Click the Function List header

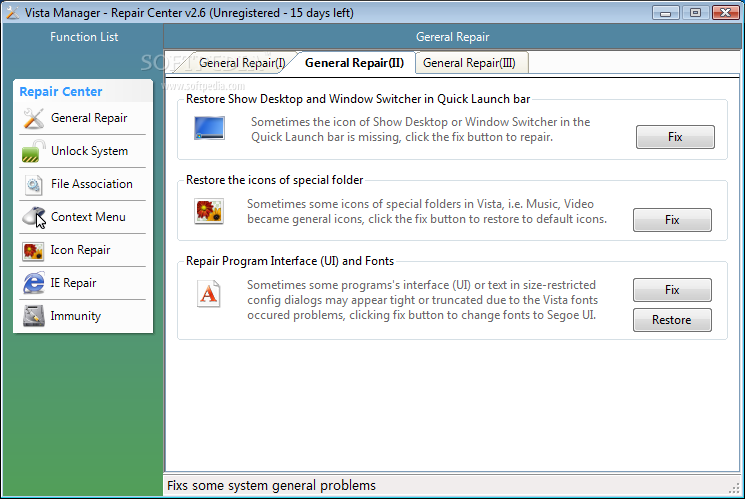[84, 37]
